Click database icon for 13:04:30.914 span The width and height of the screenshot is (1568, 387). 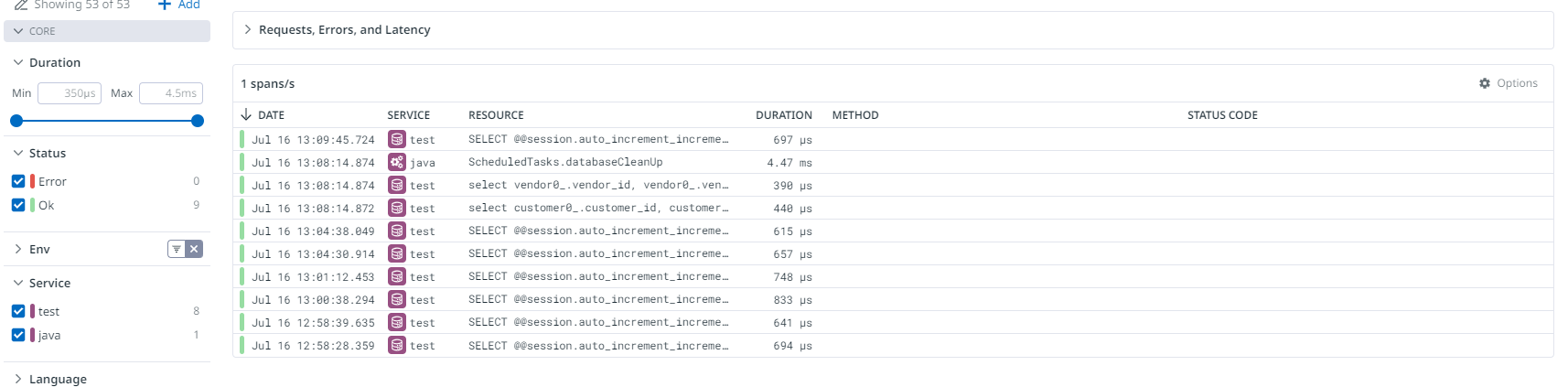[397, 253]
